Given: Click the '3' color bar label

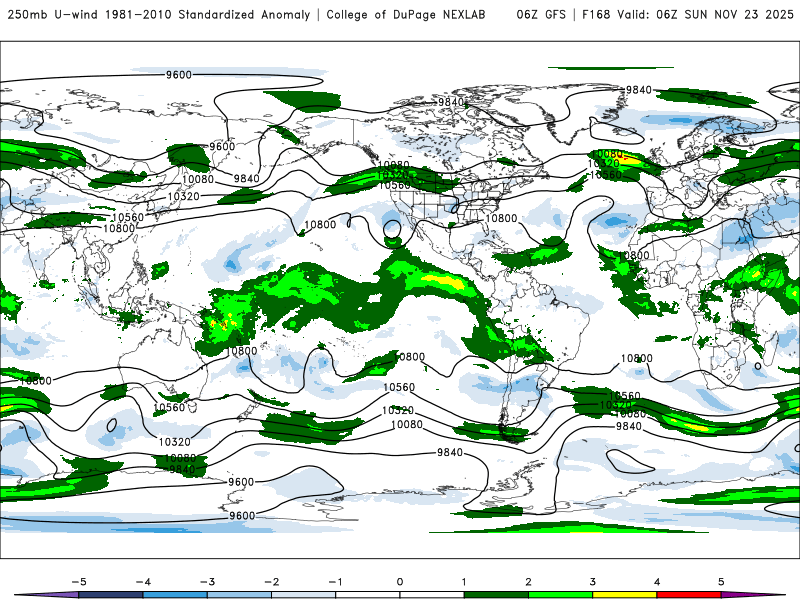Looking at the screenshot, I should pyautogui.click(x=593, y=582).
